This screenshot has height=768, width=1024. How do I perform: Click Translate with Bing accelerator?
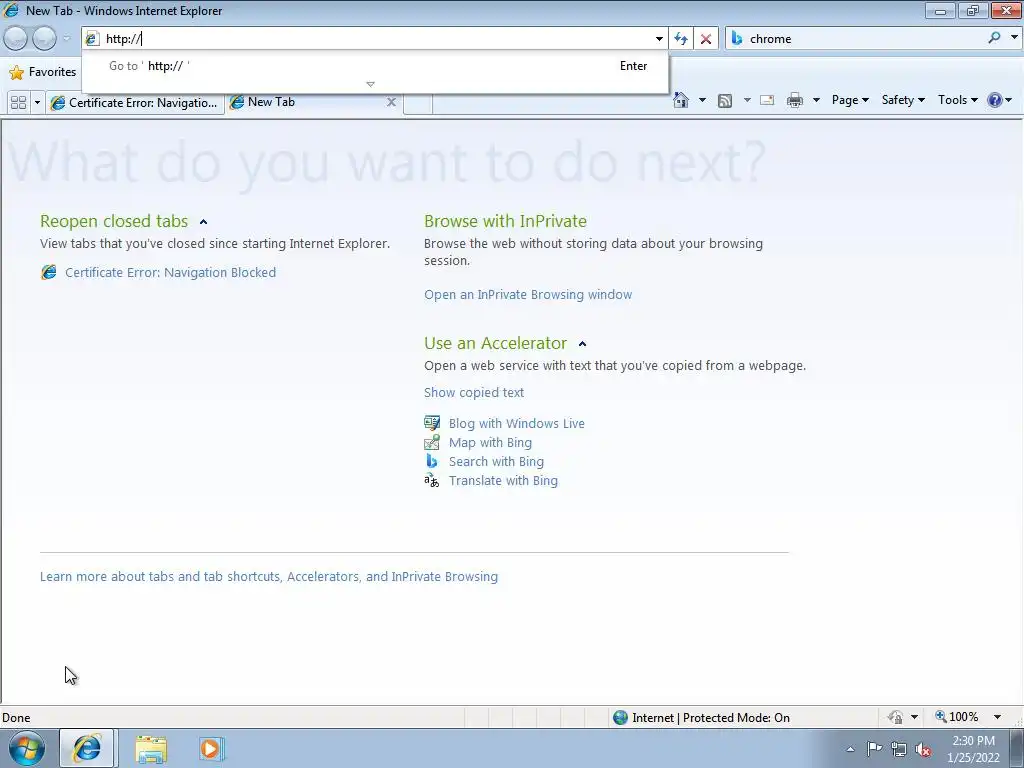coord(504,481)
